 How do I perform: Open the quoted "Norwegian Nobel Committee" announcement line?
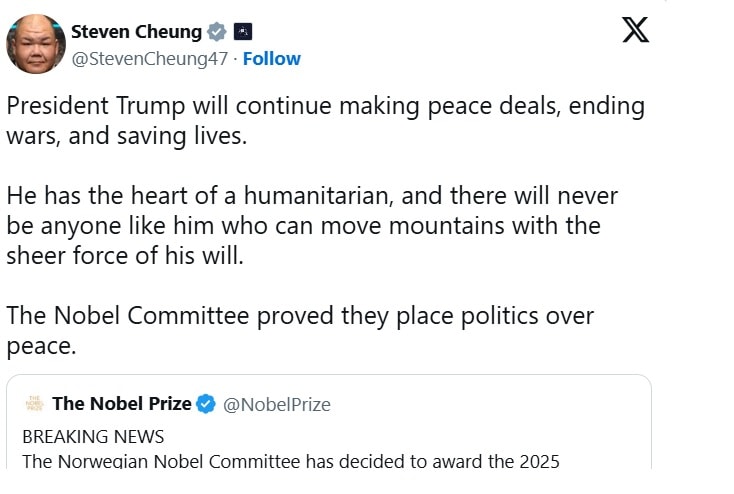290,461
